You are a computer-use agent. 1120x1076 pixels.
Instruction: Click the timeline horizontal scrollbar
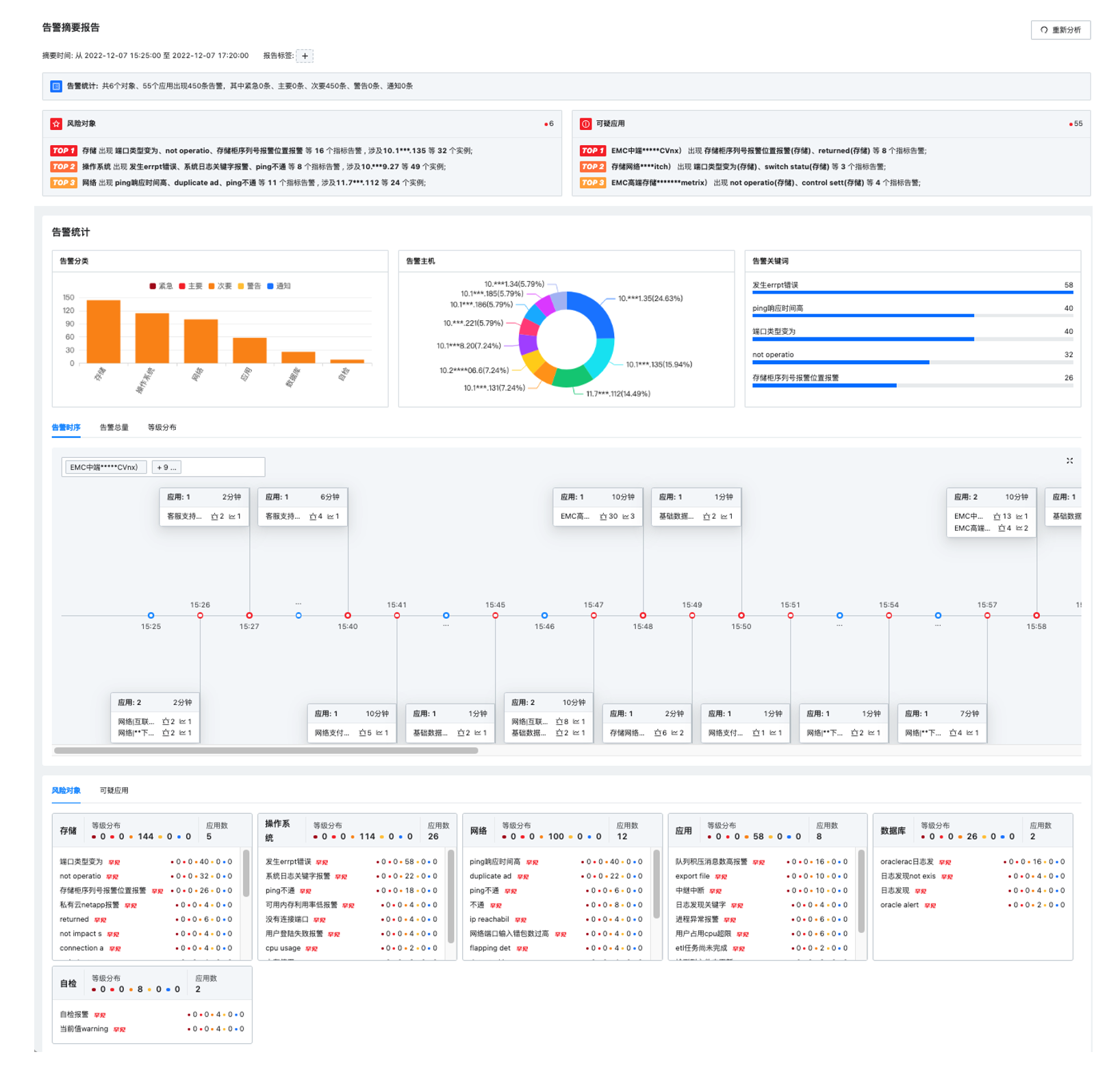(266, 750)
